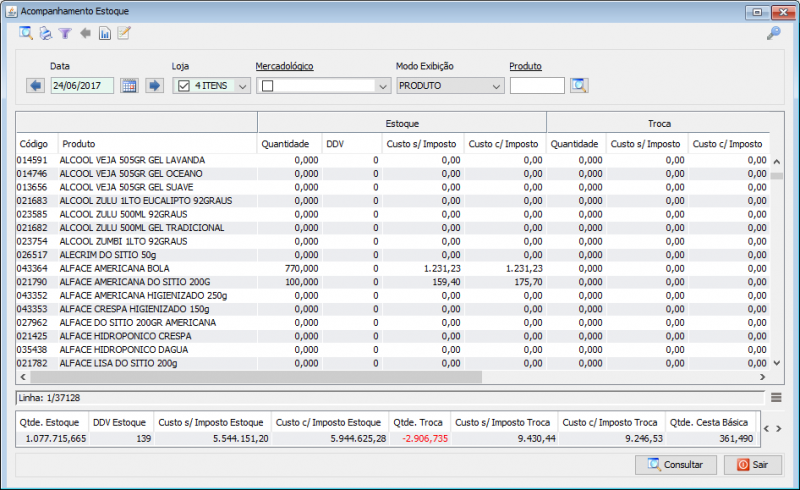The height and width of the screenshot is (490, 800).
Task: Click the table's vertical scrollbar down arrow
Action: 777,363
